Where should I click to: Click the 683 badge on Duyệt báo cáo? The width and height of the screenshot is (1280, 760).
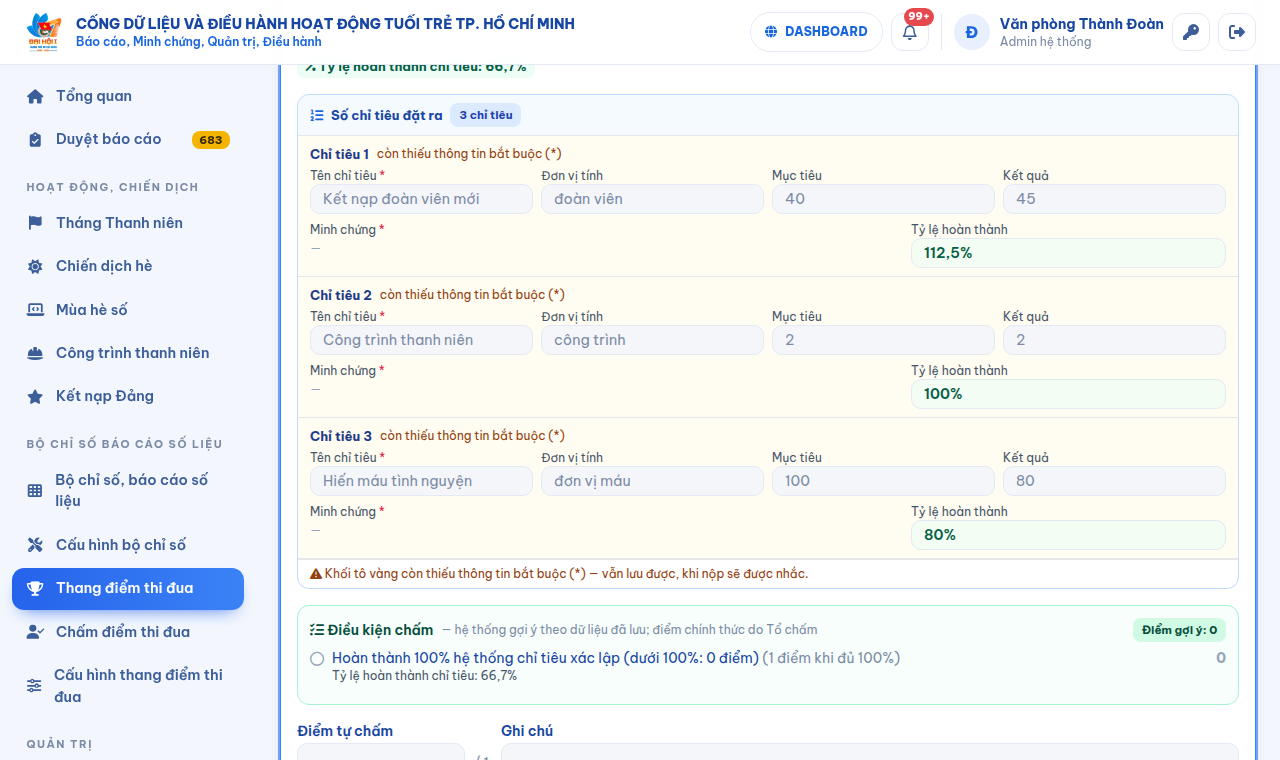(211, 140)
